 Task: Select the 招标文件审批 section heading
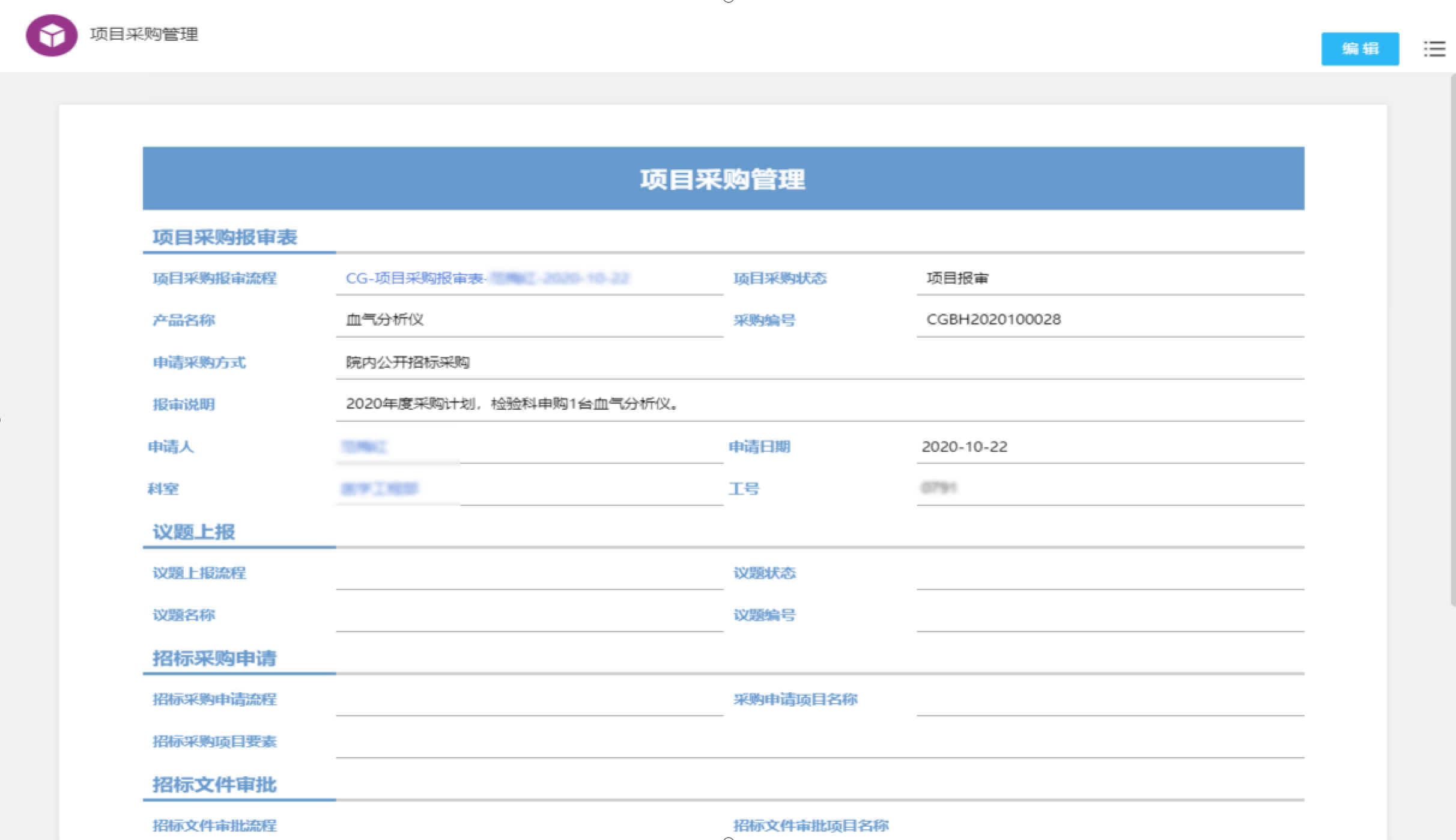pyautogui.click(x=214, y=785)
